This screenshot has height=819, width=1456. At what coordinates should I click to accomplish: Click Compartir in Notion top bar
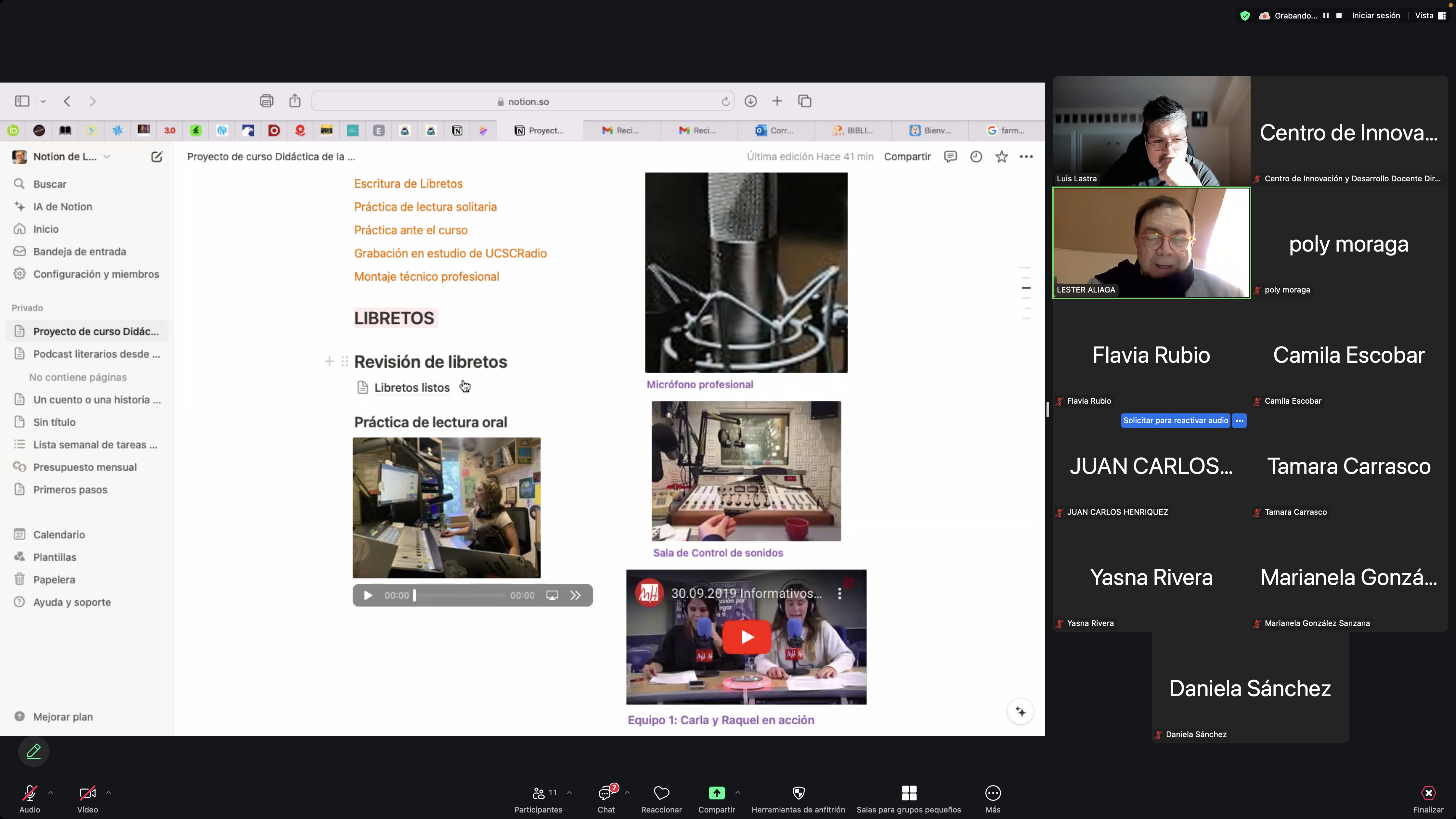click(907, 157)
